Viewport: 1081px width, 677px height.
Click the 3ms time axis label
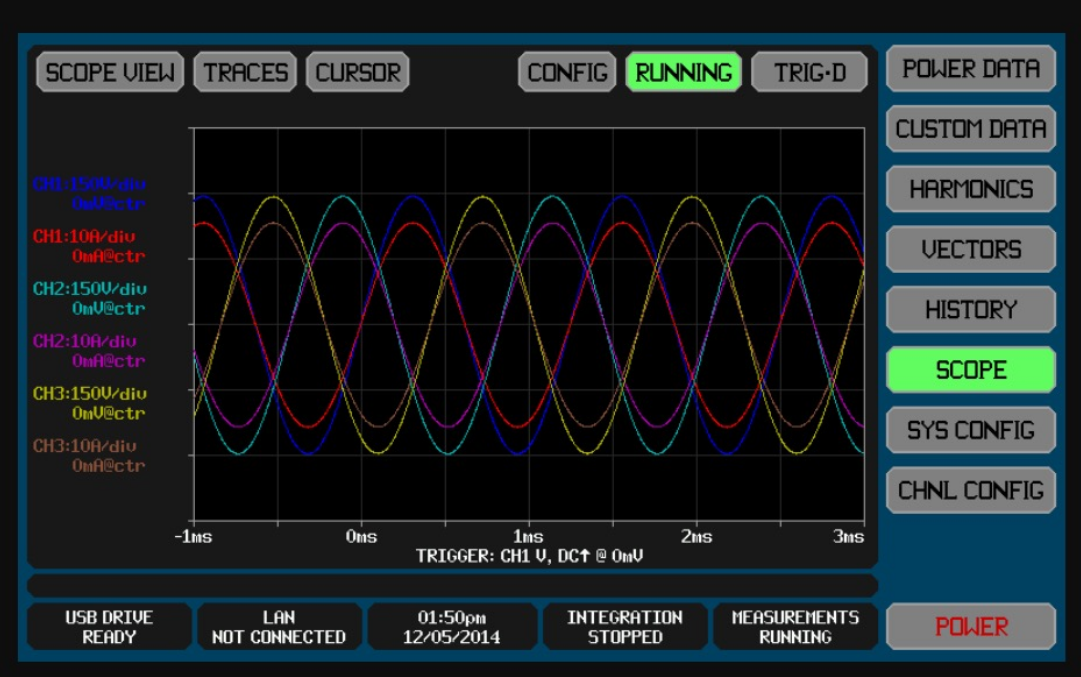coord(848,536)
